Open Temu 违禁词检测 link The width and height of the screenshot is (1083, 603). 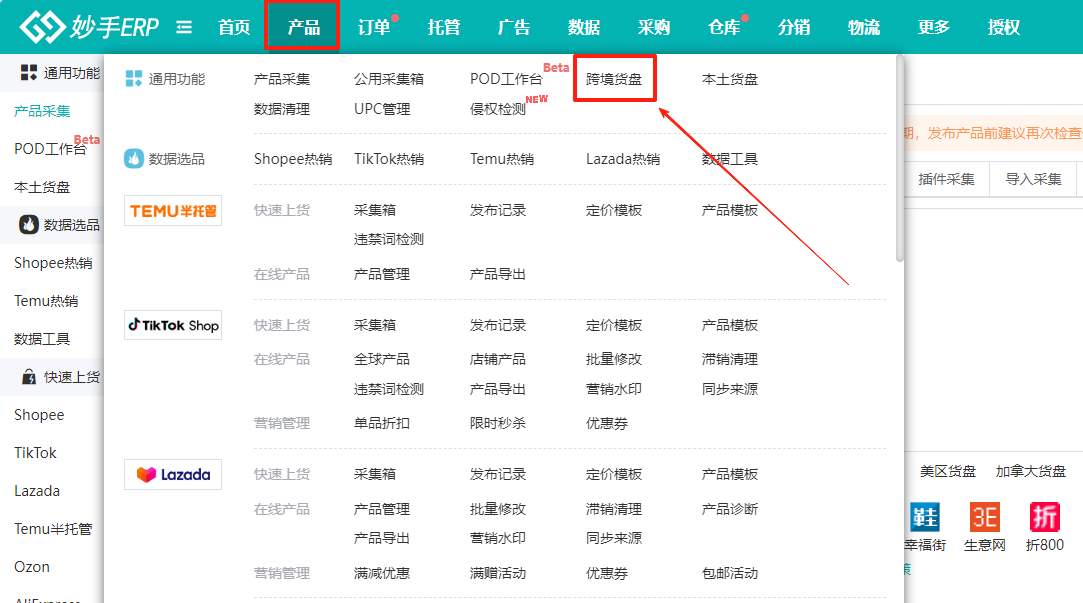click(389, 239)
